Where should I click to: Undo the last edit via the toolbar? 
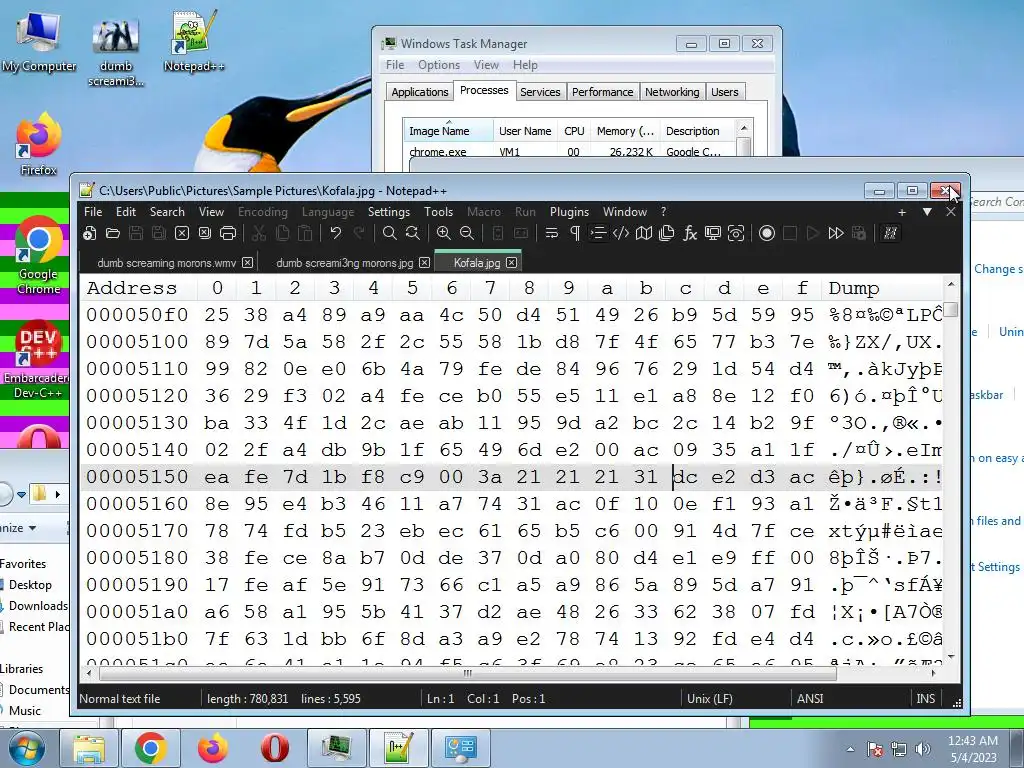[x=336, y=233]
